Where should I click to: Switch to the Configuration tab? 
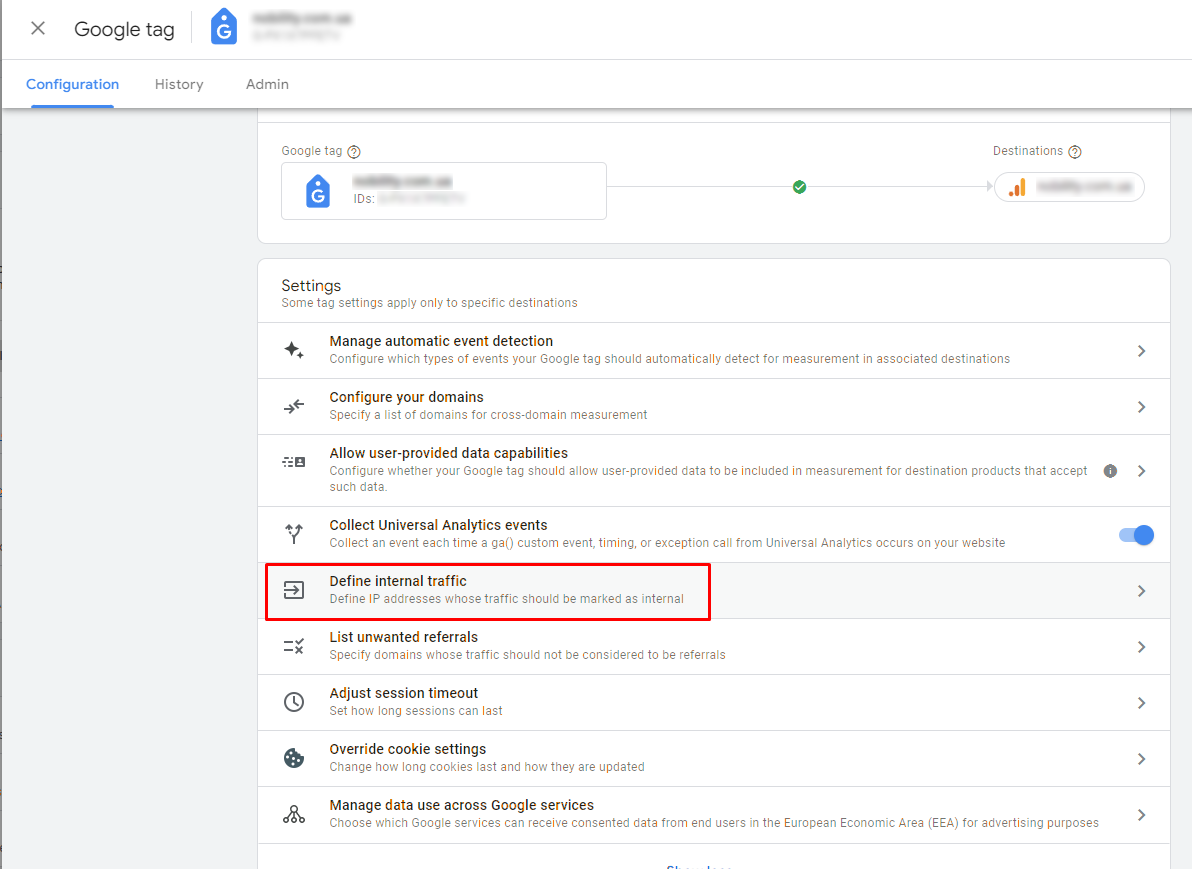tap(72, 84)
